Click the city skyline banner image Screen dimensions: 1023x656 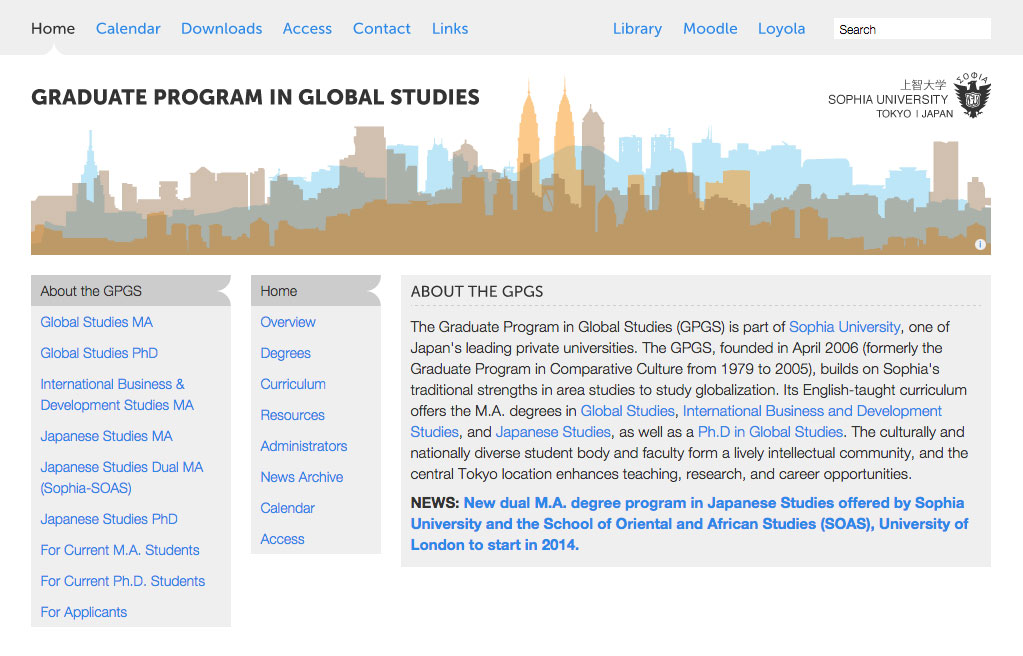511,166
